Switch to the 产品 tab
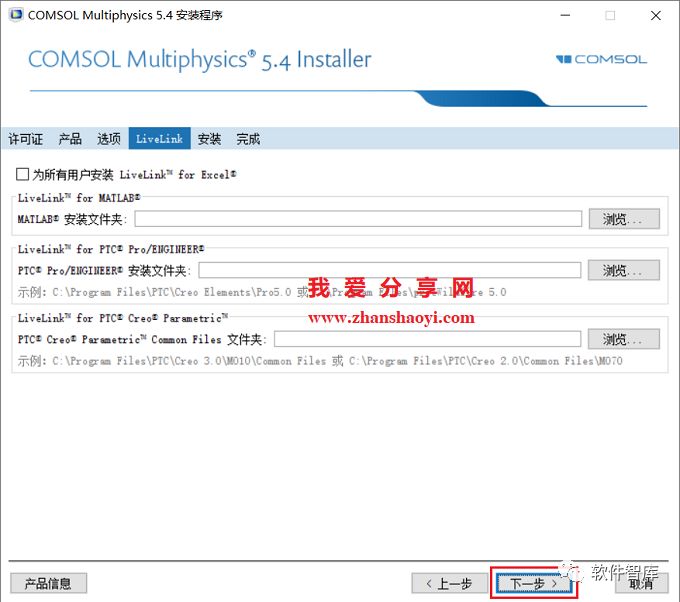This screenshot has height=602, width=680. pyautogui.click(x=70, y=139)
